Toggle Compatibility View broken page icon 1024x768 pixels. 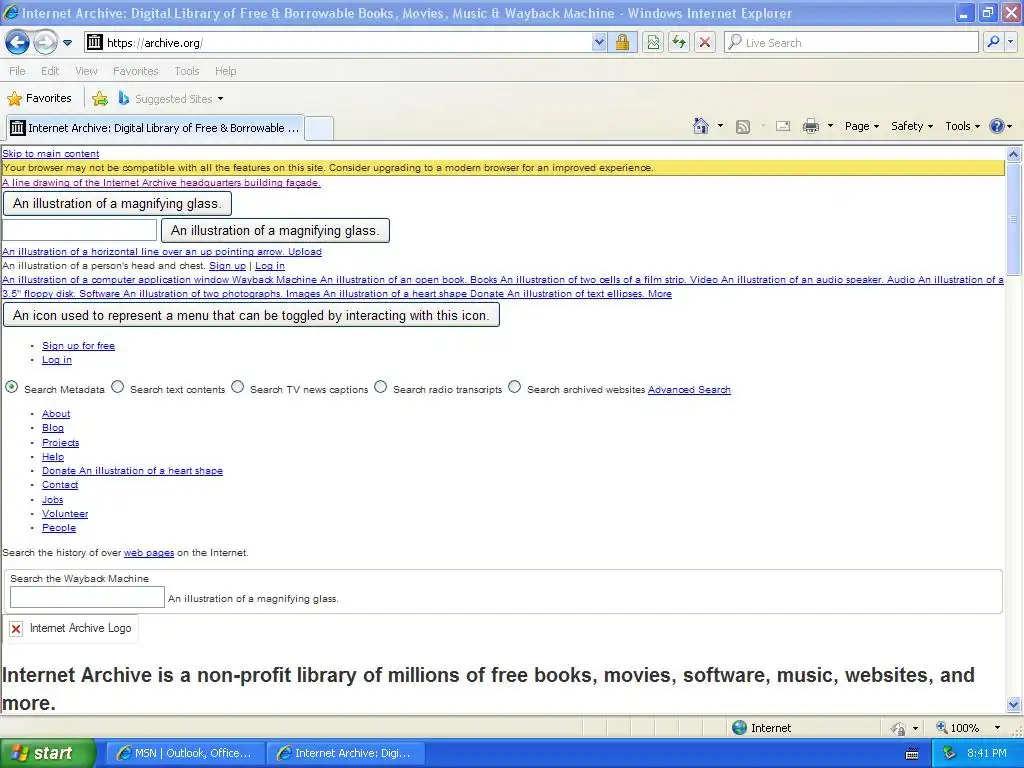tap(653, 42)
